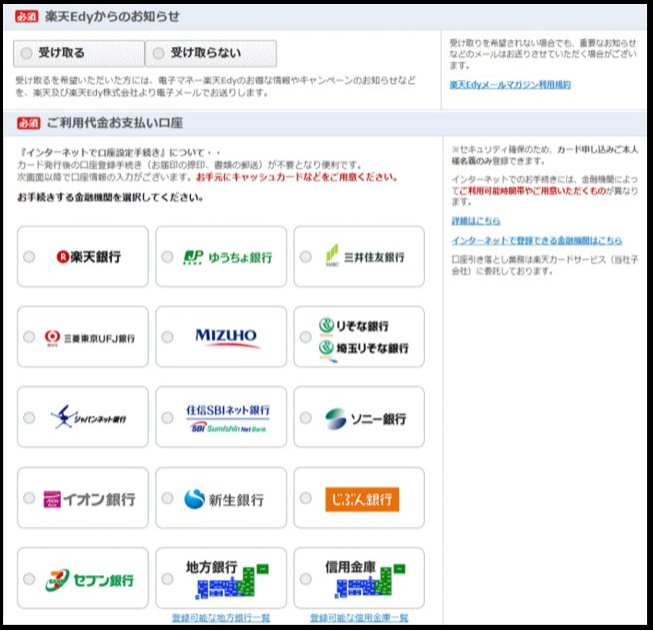Click the 地方銀行 Japan map image
Viewport: 653px width, 631px height.
(x=232, y=582)
